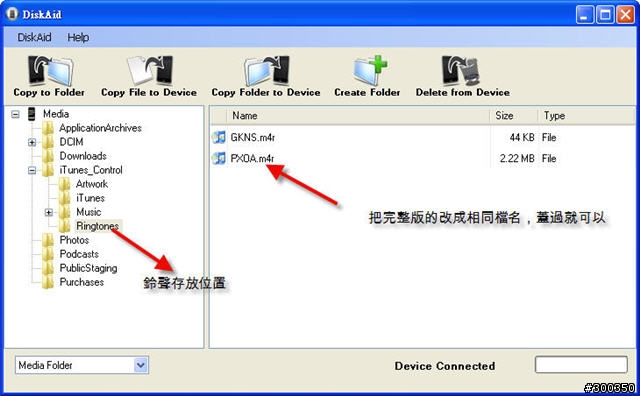
Task: Select the Media device root
Action: pos(56,114)
